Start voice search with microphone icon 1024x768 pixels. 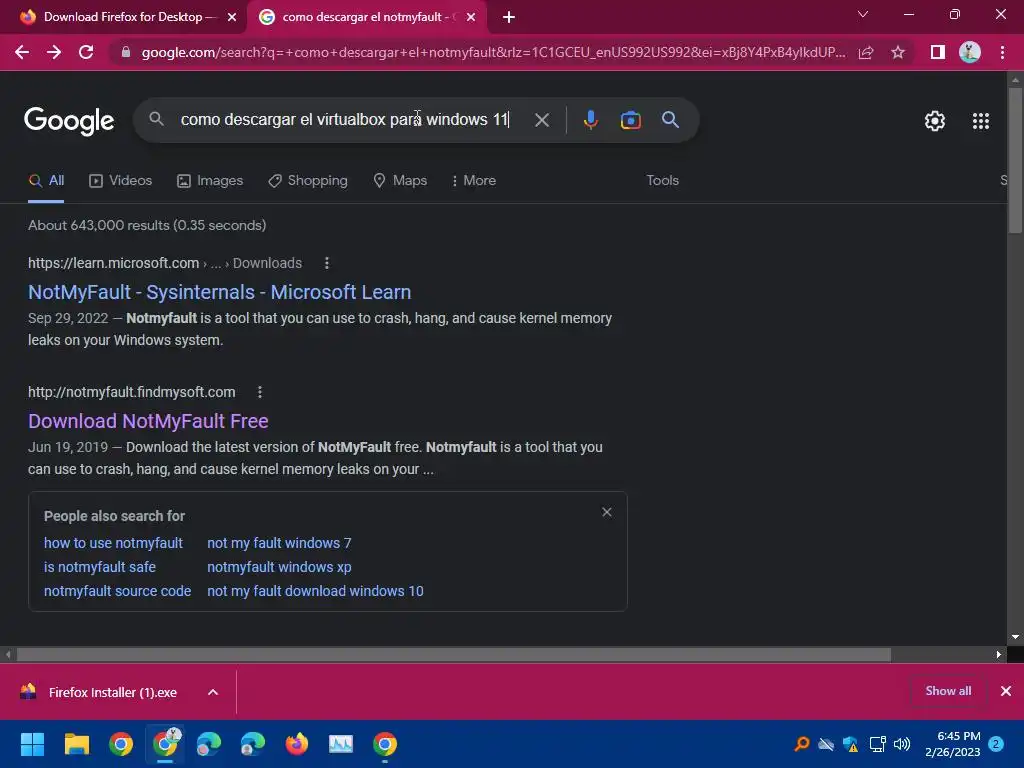click(x=590, y=120)
